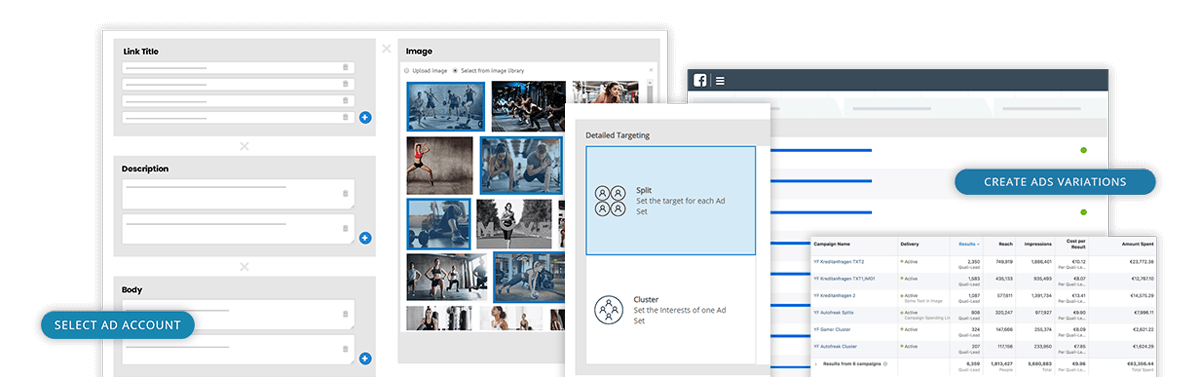Open the Kreditanfragen TXT2 campaign
Viewport: 1200px width, 377px height.
point(840,261)
